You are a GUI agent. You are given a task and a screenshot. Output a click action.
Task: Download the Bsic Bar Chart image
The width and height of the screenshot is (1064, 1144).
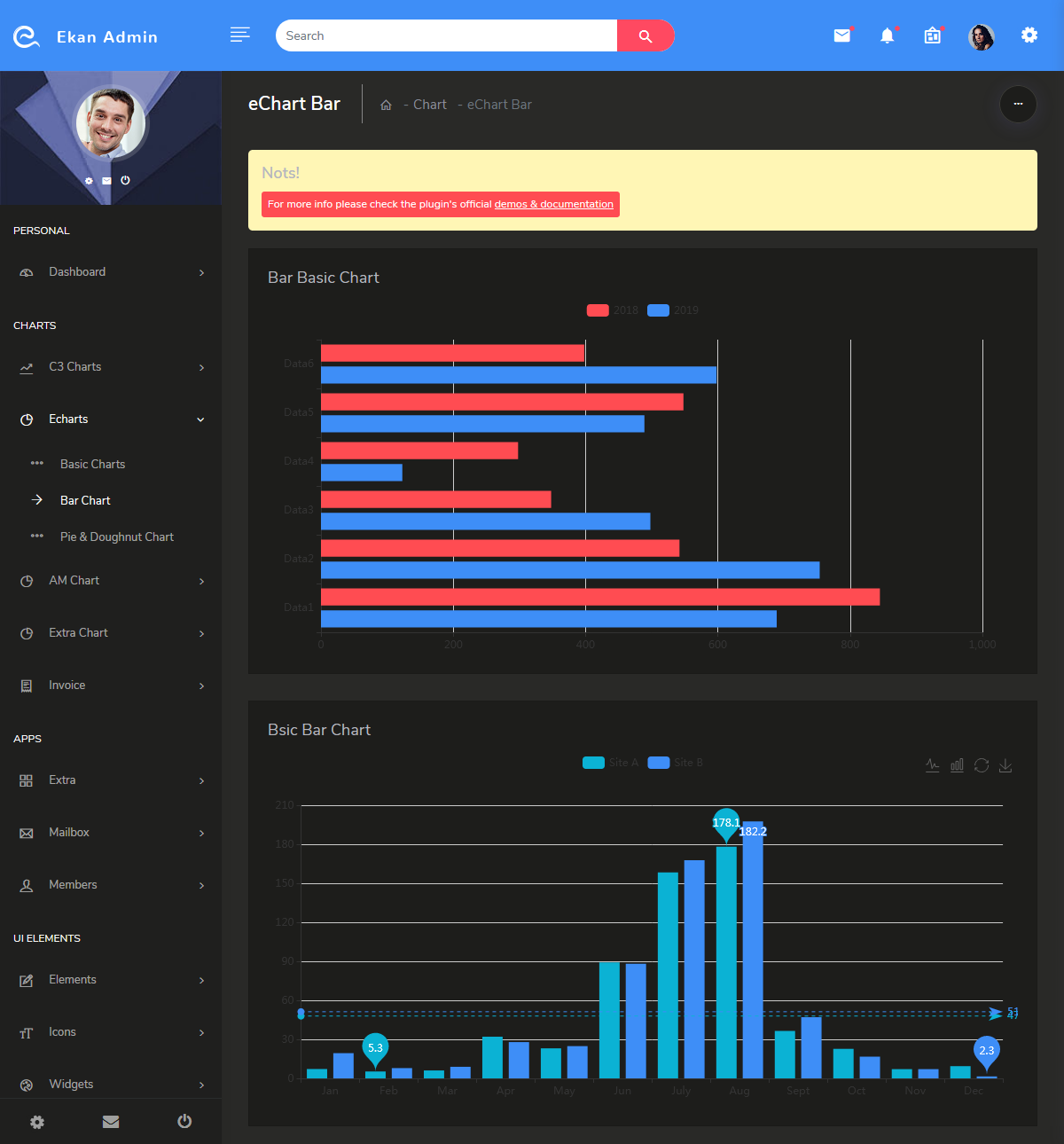1005,764
